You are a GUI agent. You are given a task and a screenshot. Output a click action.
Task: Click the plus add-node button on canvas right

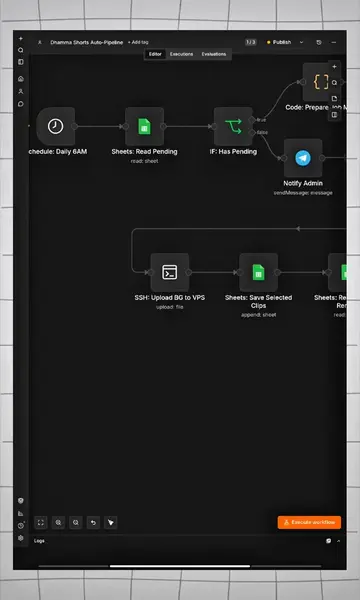coord(334,67)
